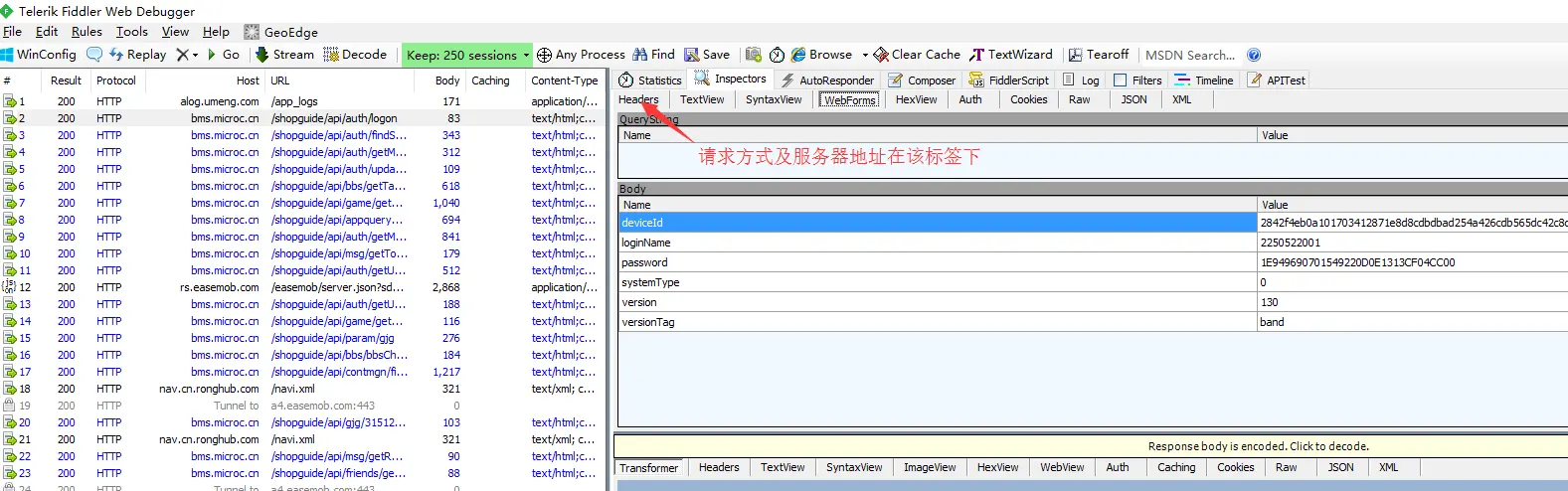Select session 18 nav.cn.ronghub.com
The height and width of the screenshot is (491, 1568).
click(301, 389)
